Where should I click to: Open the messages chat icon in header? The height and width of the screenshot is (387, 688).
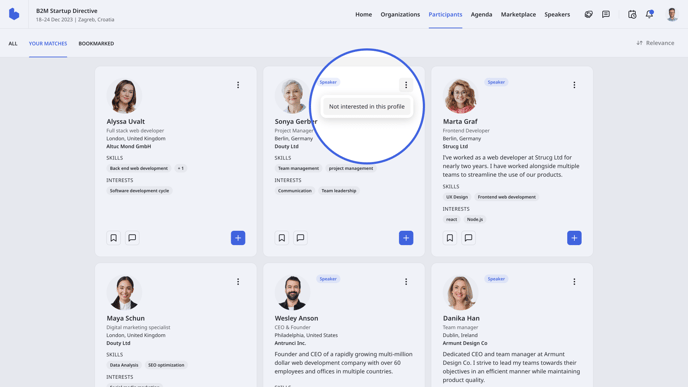point(606,14)
